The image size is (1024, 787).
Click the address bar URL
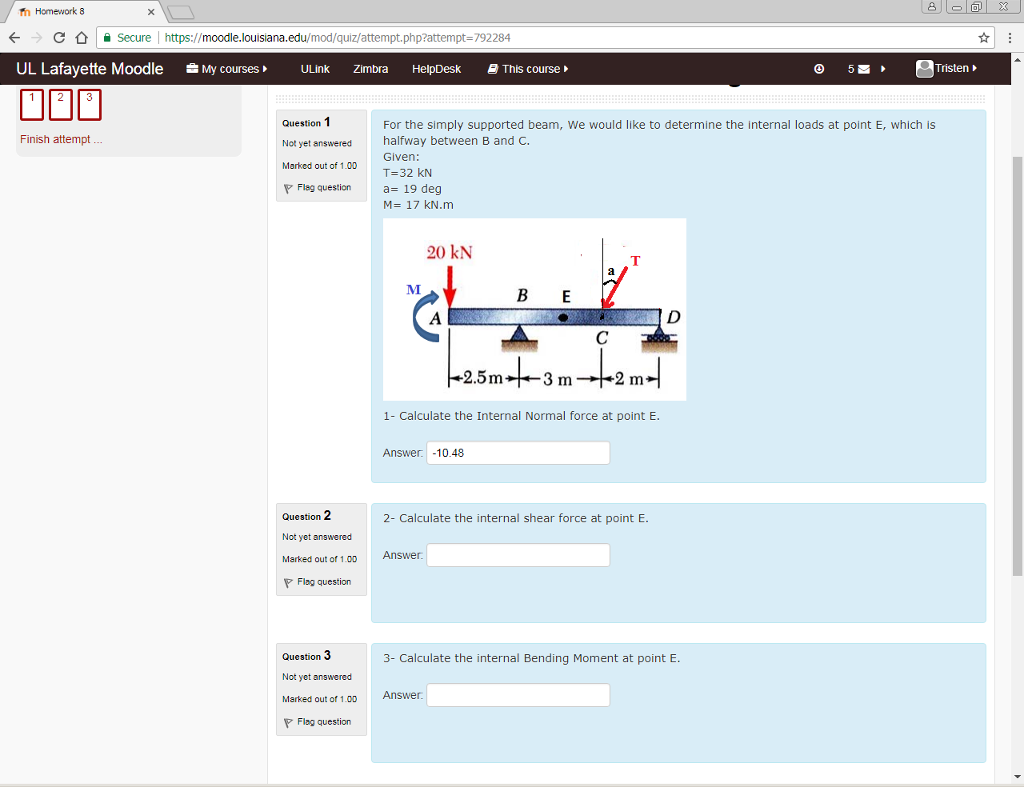coord(337,38)
